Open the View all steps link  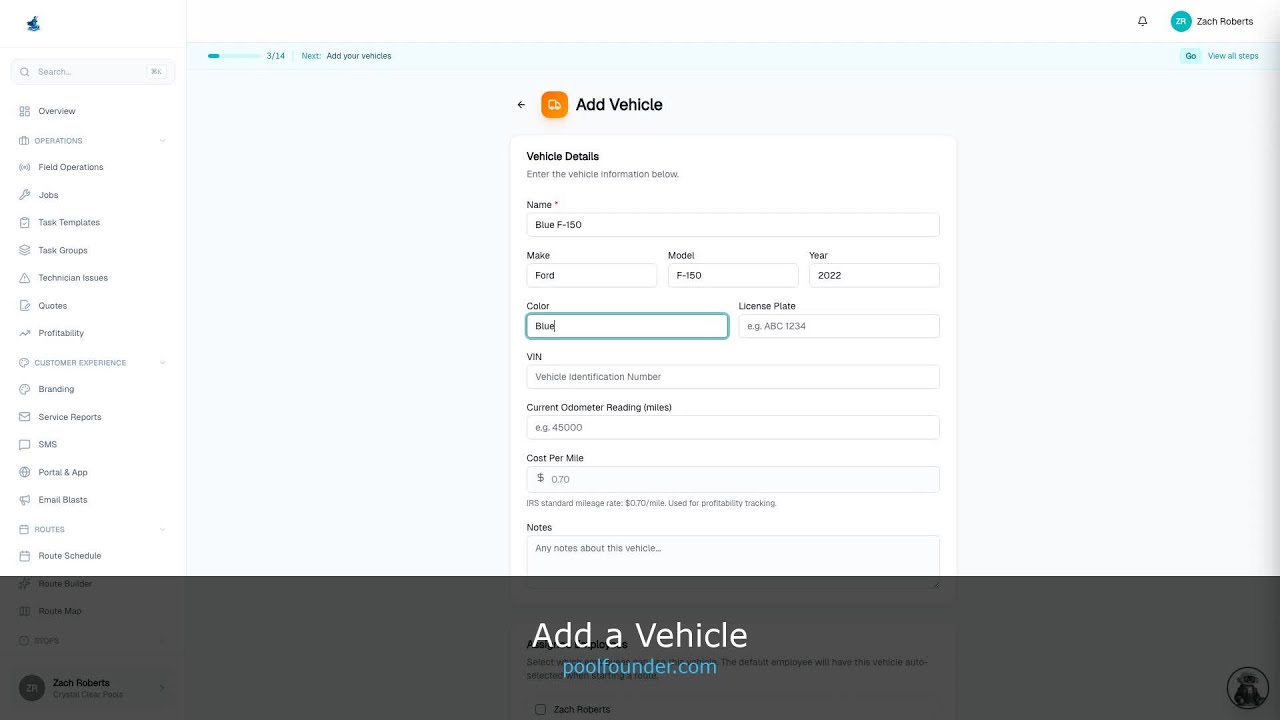click(x=1233, y=56)
